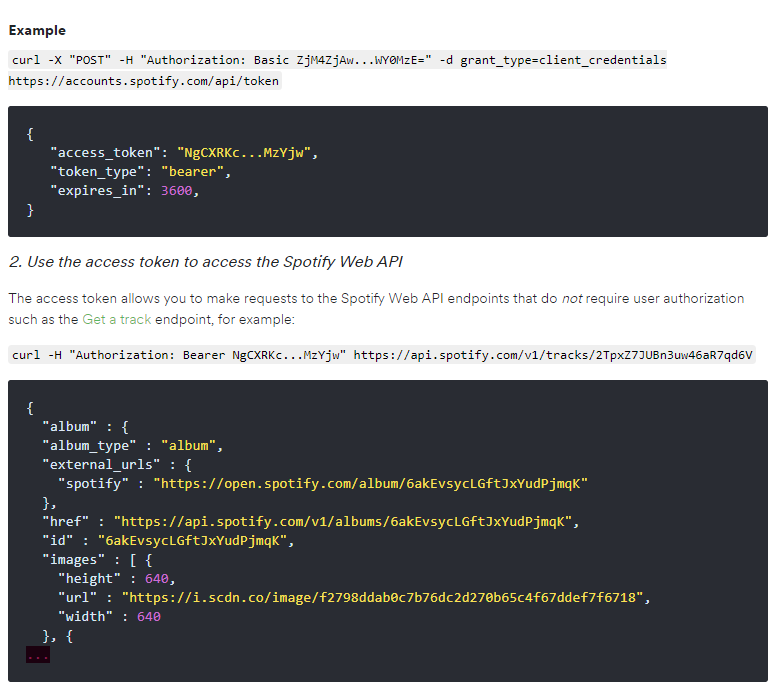
Task: Click the step 2 heading about access token
Action: (205, 262)
